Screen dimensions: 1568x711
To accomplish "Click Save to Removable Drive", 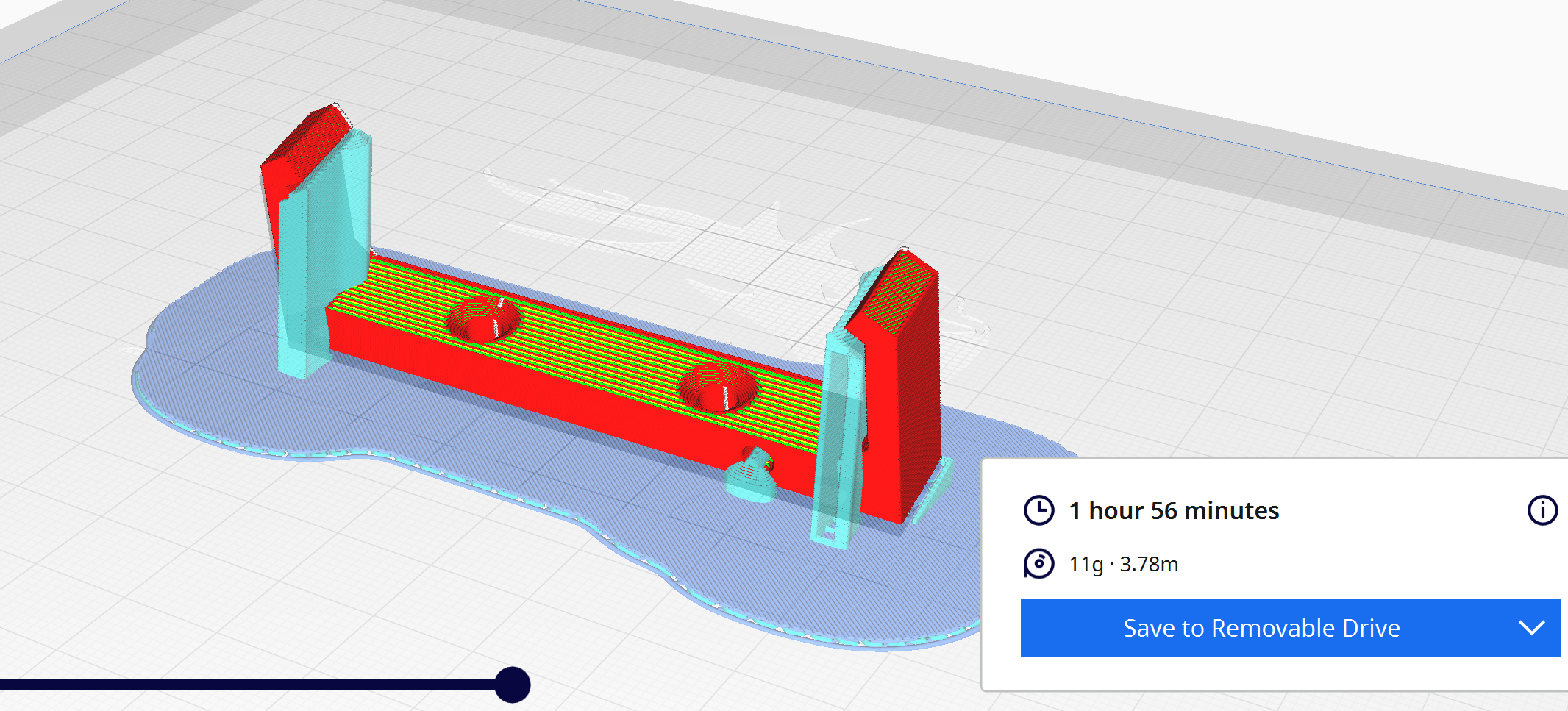I will [1261, 628].
